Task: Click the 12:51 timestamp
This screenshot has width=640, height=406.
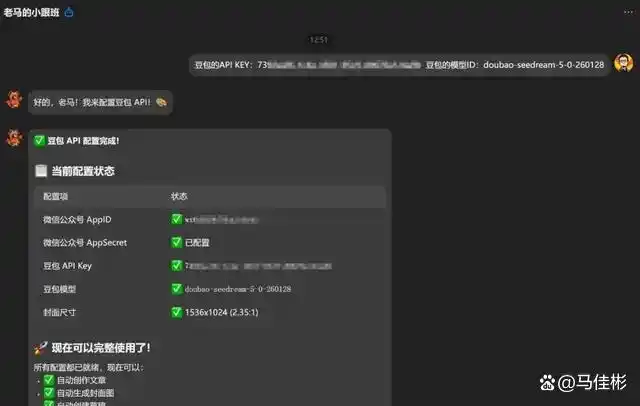Action: coord(319,40)
